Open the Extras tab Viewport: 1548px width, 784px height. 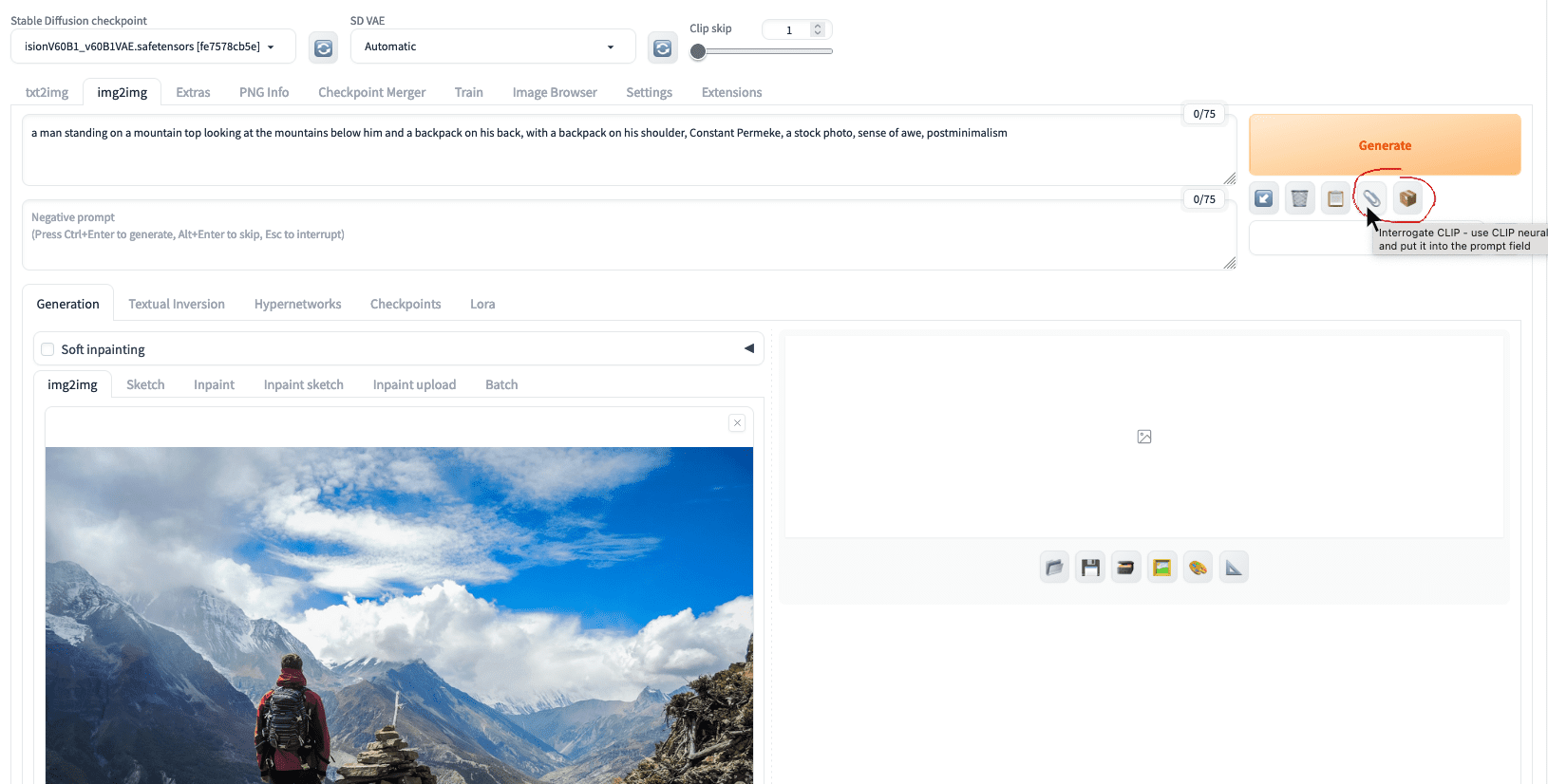click(193, 92)
